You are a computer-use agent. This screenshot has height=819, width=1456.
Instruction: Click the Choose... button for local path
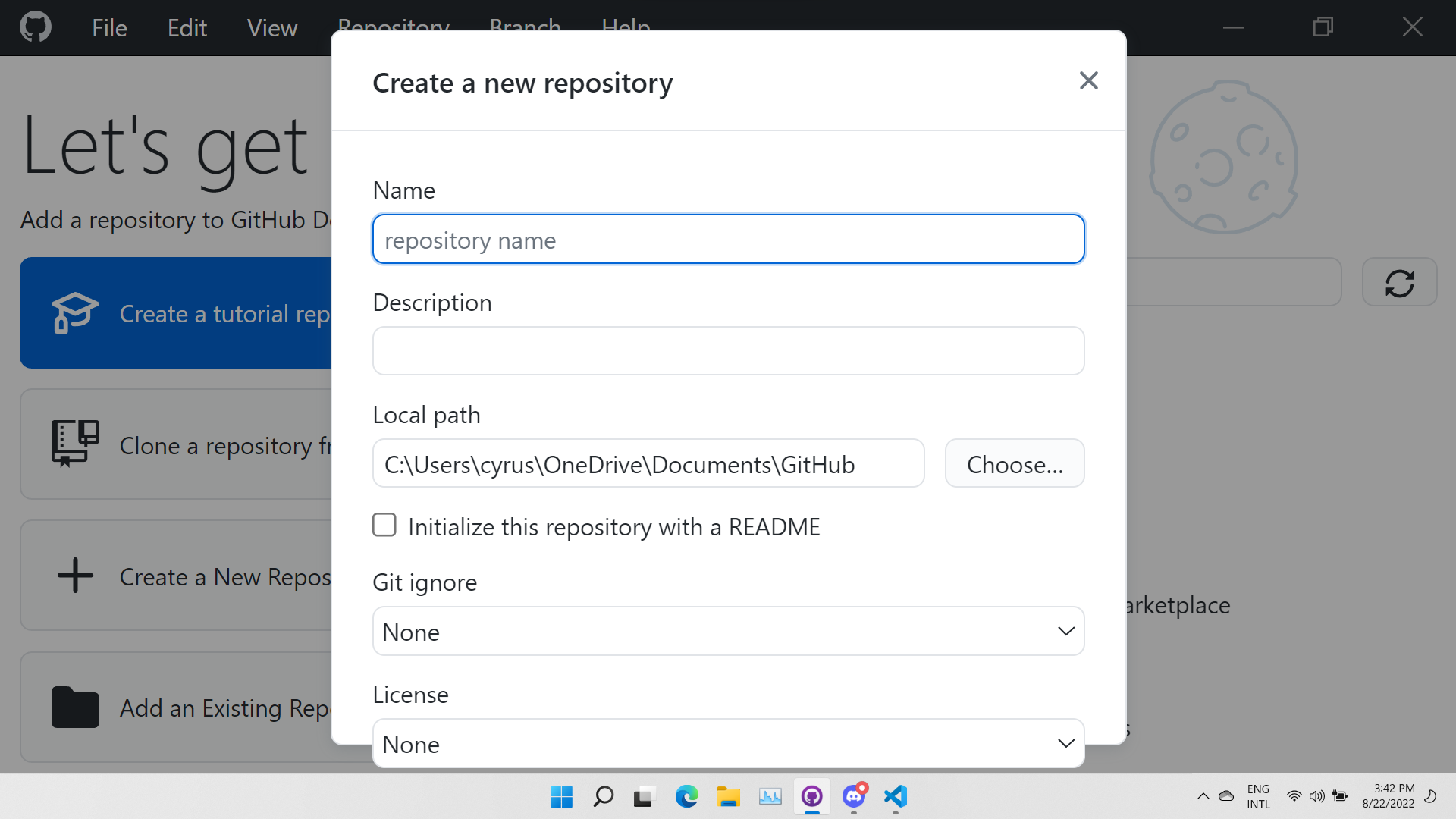(x=1014, y=463)
